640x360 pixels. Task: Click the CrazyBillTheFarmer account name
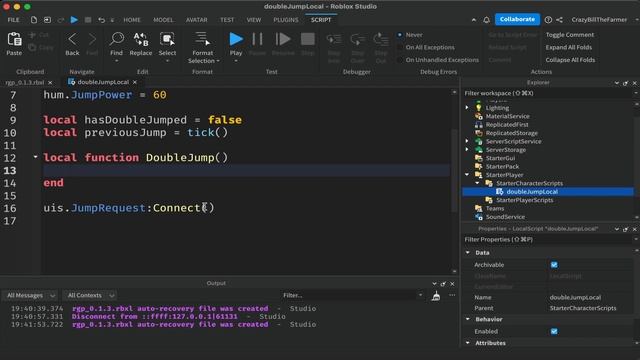tap(599, 20)
